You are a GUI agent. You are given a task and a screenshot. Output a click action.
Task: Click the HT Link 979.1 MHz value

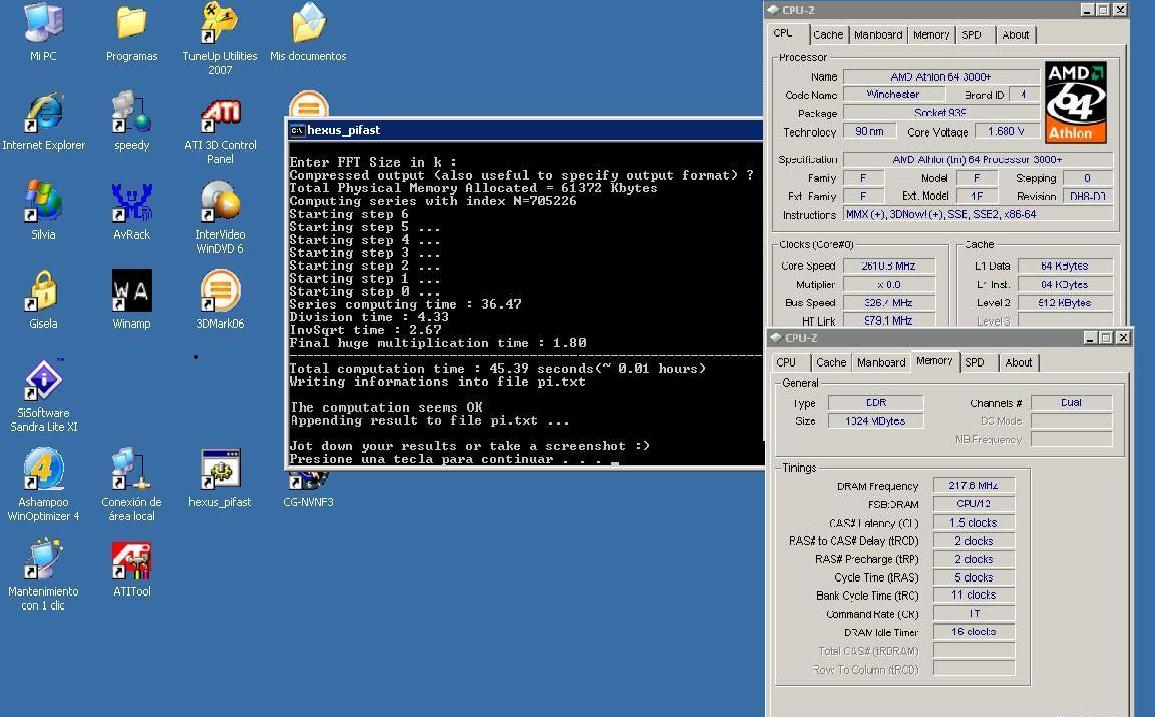[889, 321]
